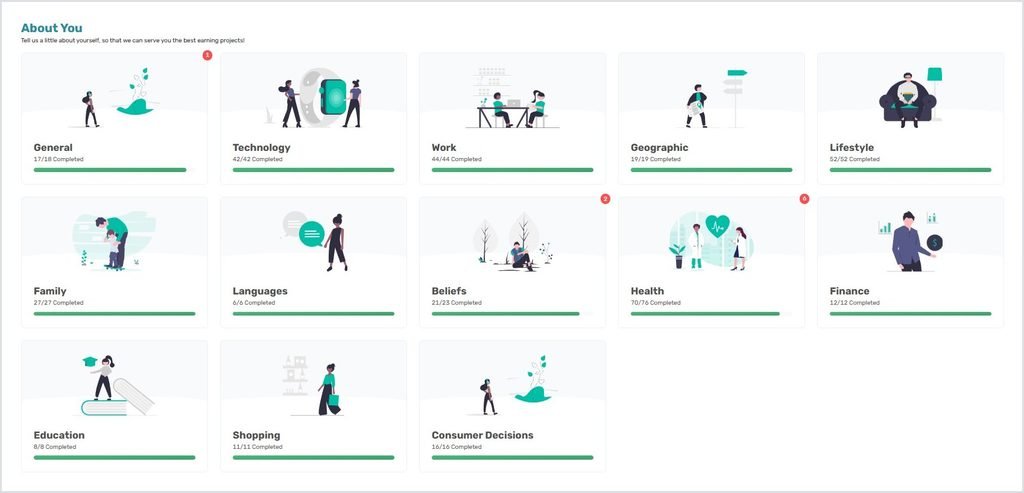Click the '17/18 Completed' text
The image size is (1024, 493).
(58, 159)
